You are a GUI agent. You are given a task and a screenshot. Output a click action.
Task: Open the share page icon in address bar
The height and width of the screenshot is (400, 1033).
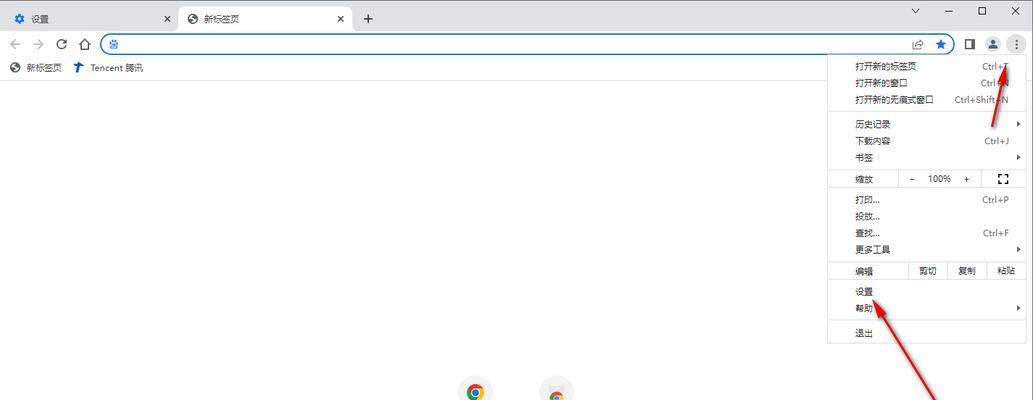[917, 44]
